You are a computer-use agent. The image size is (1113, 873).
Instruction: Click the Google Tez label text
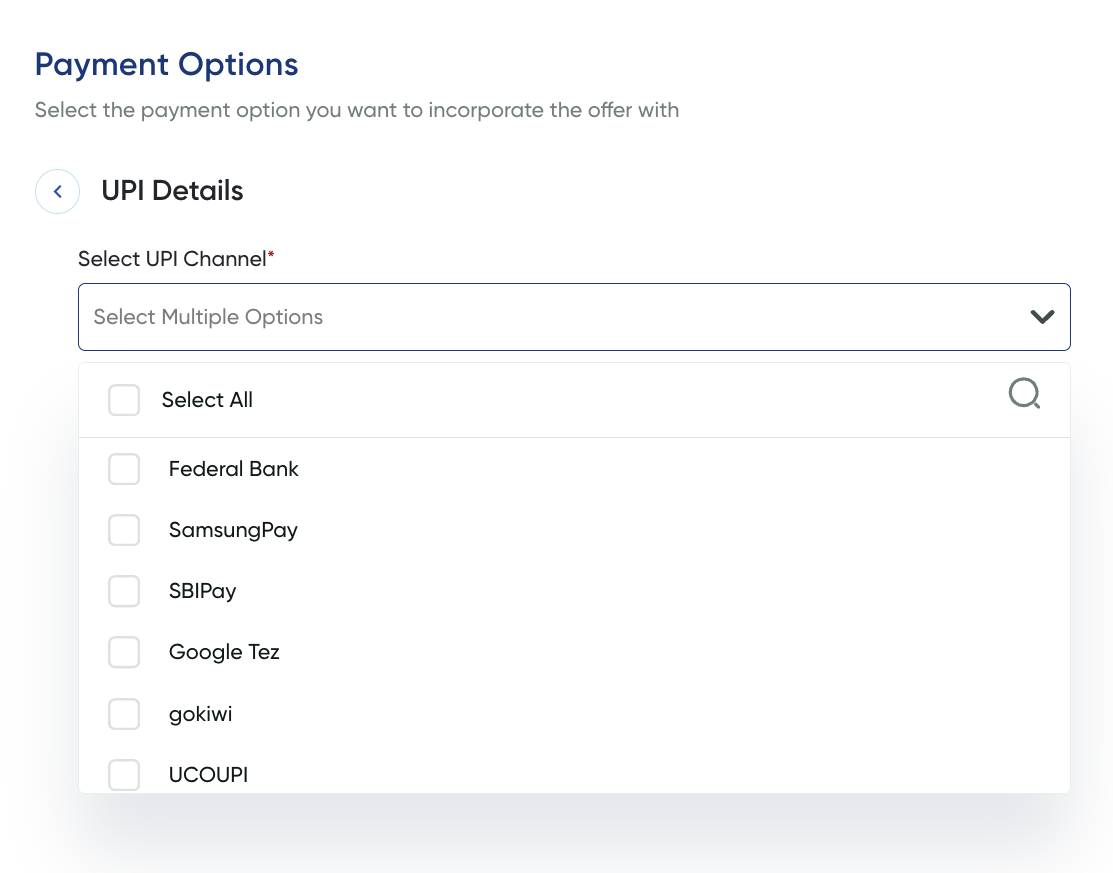click(x=224, y=653)
